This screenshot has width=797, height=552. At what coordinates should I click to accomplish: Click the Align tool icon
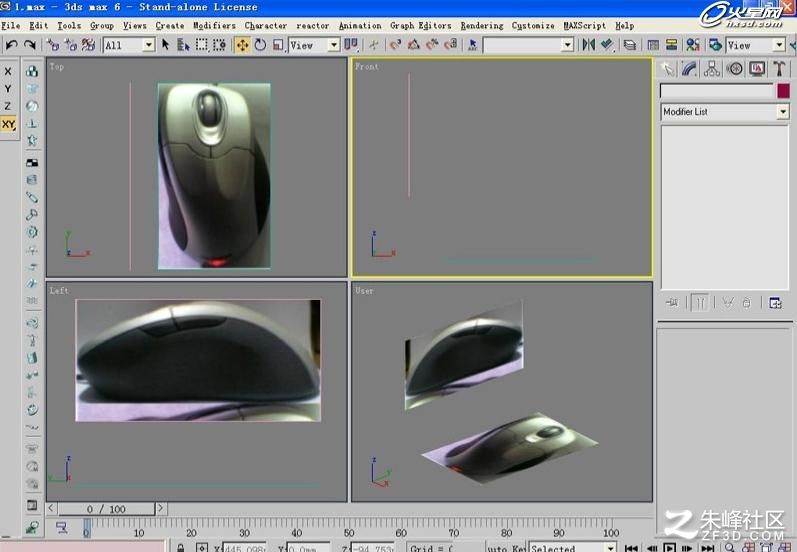click(x=606, y=45)
